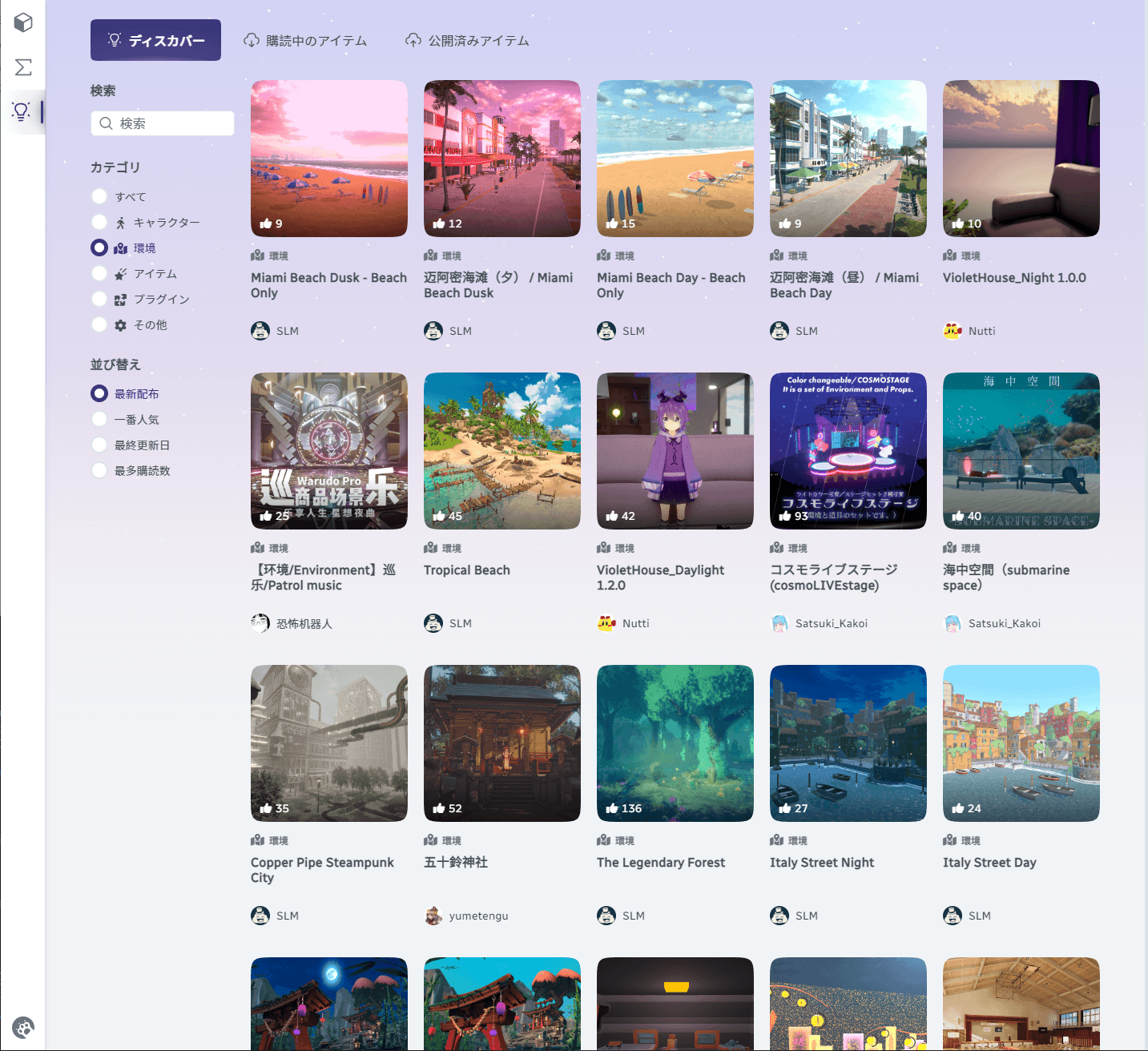
Task: Switch to 購読中のアイテム tab
Action: click(305, 40)
